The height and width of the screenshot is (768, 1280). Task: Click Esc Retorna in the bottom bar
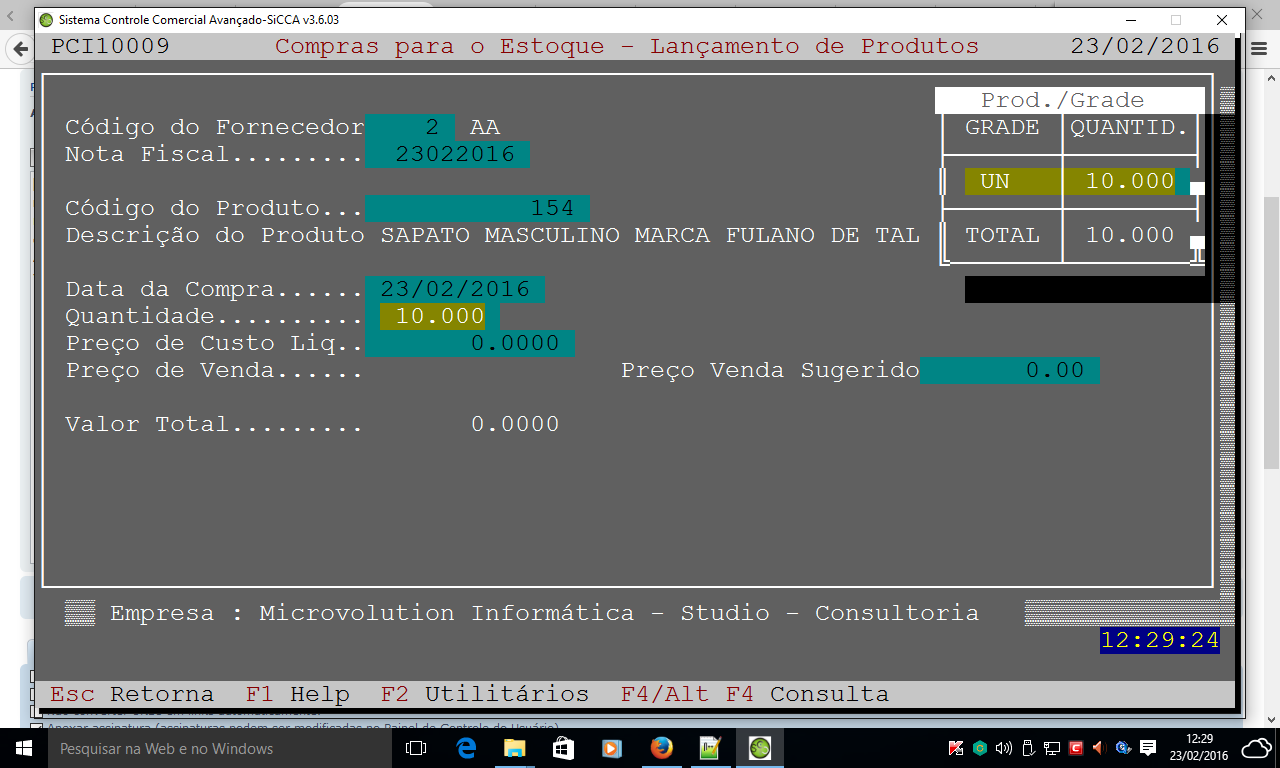pyautogui.click(x=132, y=694)
